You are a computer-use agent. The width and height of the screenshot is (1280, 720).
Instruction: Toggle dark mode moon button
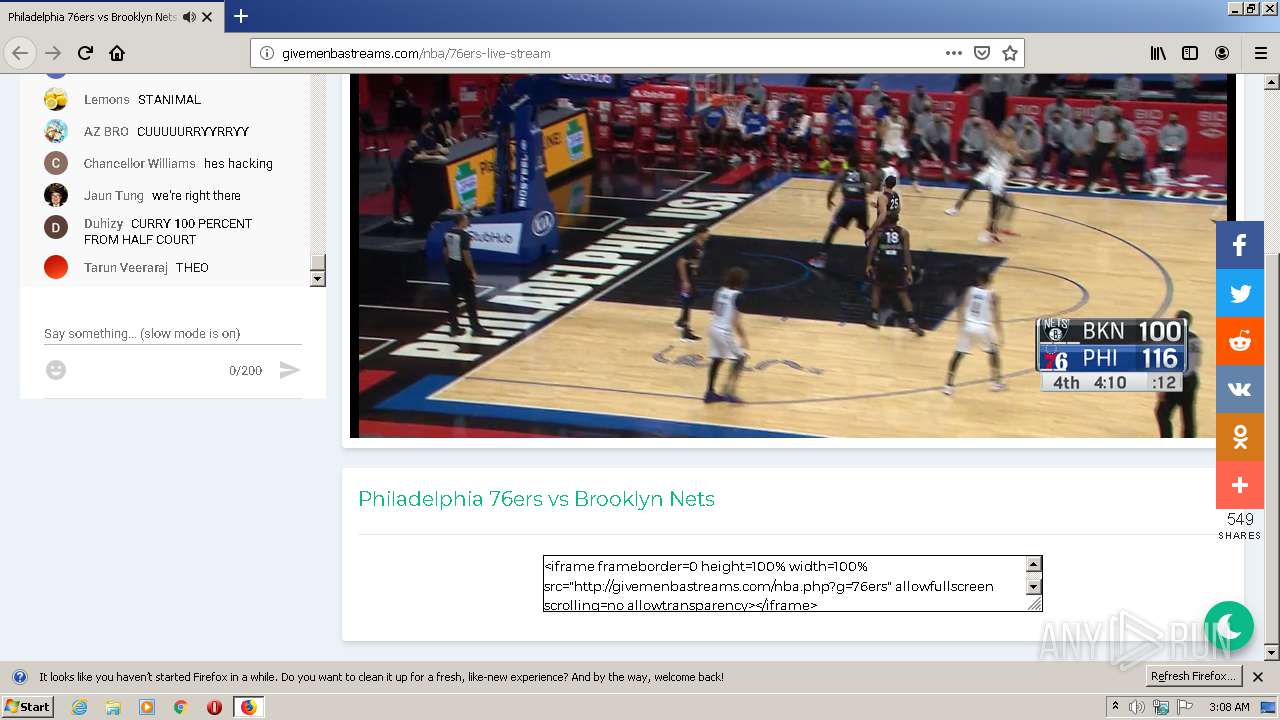pyautogui.click(x=1229, y=625)
